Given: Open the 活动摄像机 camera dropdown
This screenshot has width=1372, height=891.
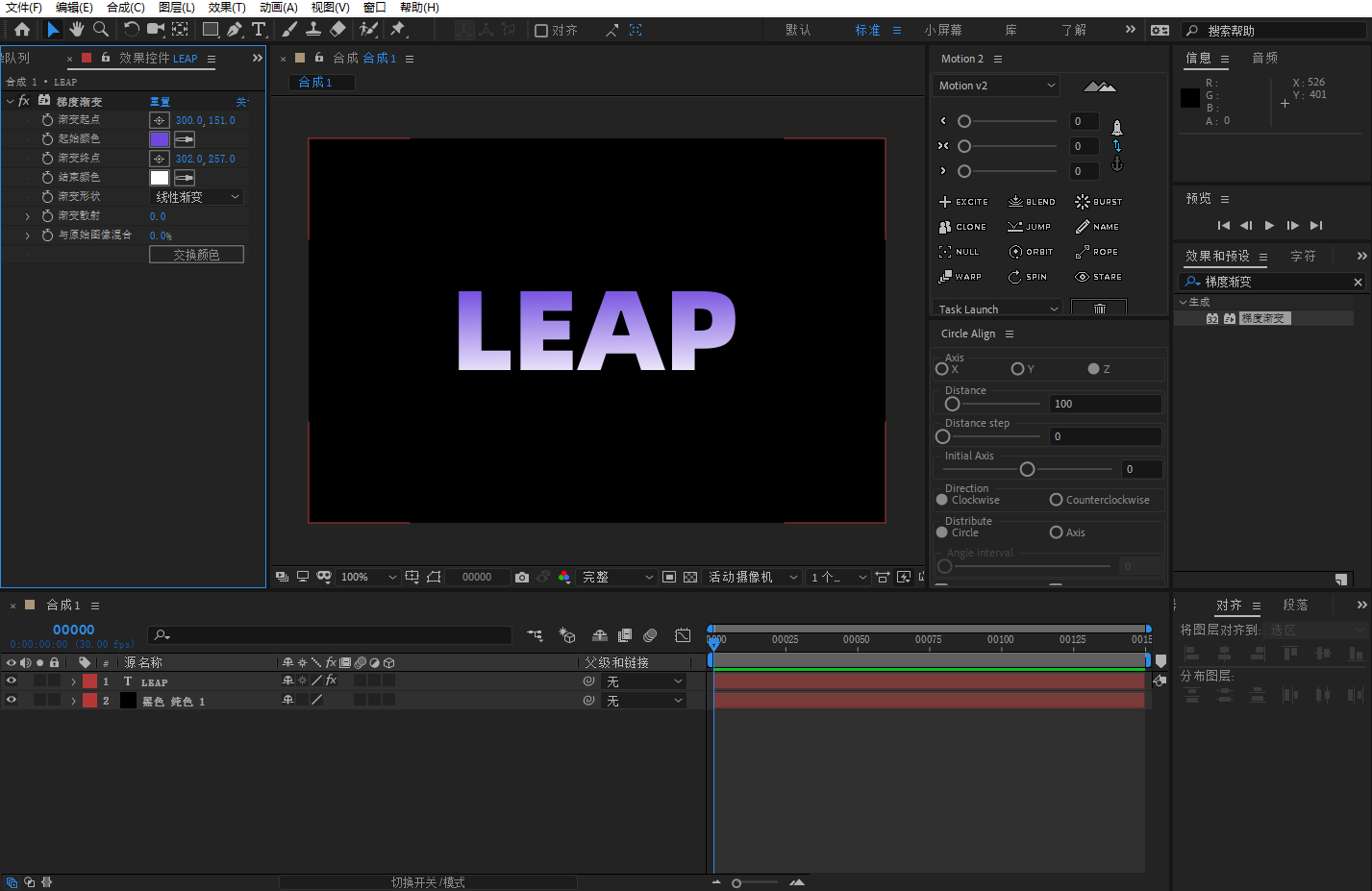Looking at the screenshot, I should [753, 577].
